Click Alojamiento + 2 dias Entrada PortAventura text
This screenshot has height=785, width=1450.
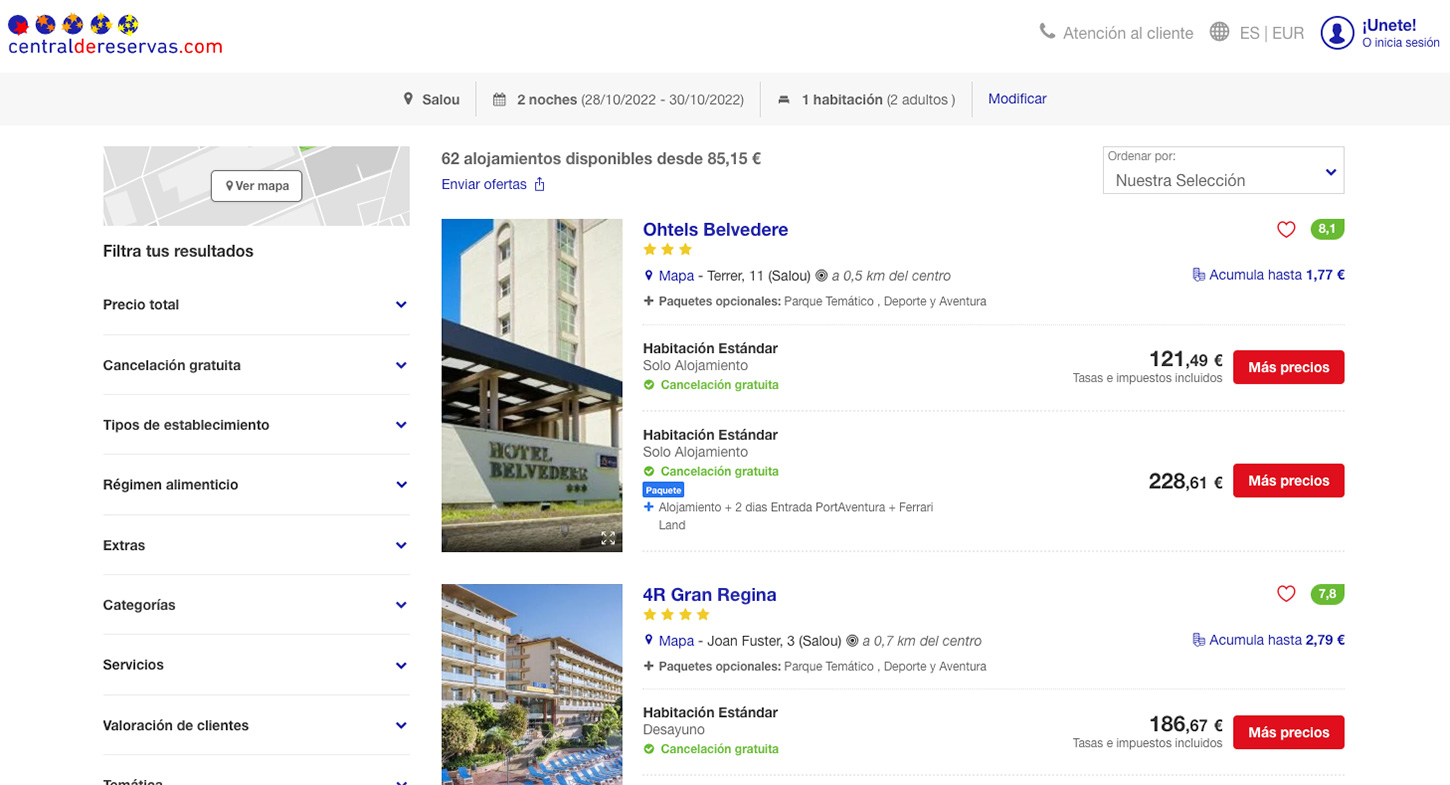pyautogui.click(x=796, y=516)
